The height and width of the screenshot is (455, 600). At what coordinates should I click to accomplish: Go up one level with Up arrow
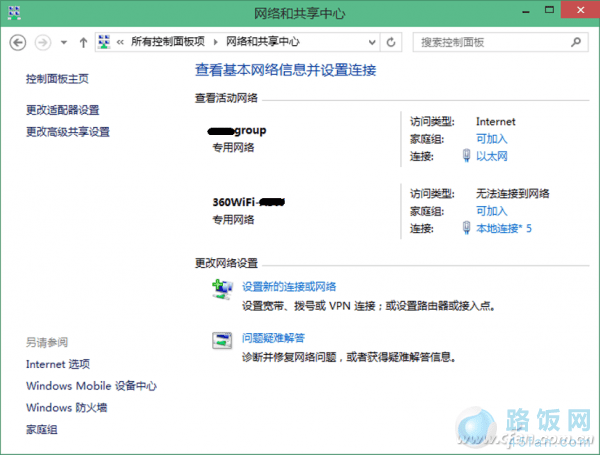(83, 42)
